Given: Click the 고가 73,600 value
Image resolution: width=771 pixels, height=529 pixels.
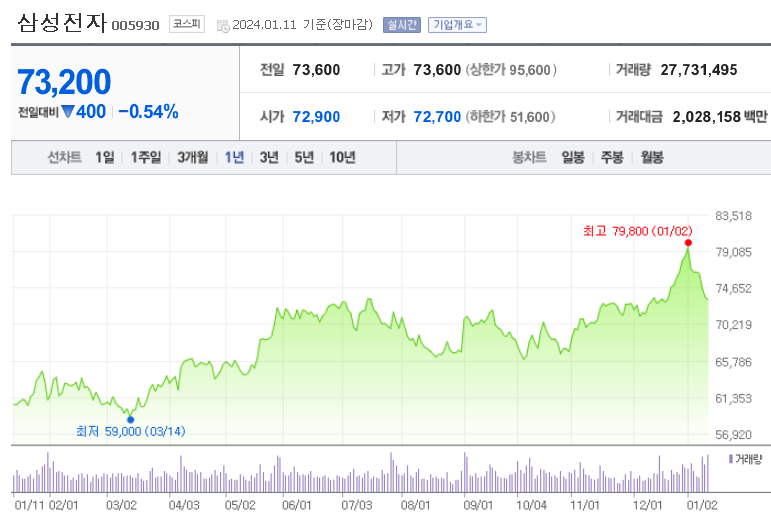Looking at the screenshot, I should point(437,70).
